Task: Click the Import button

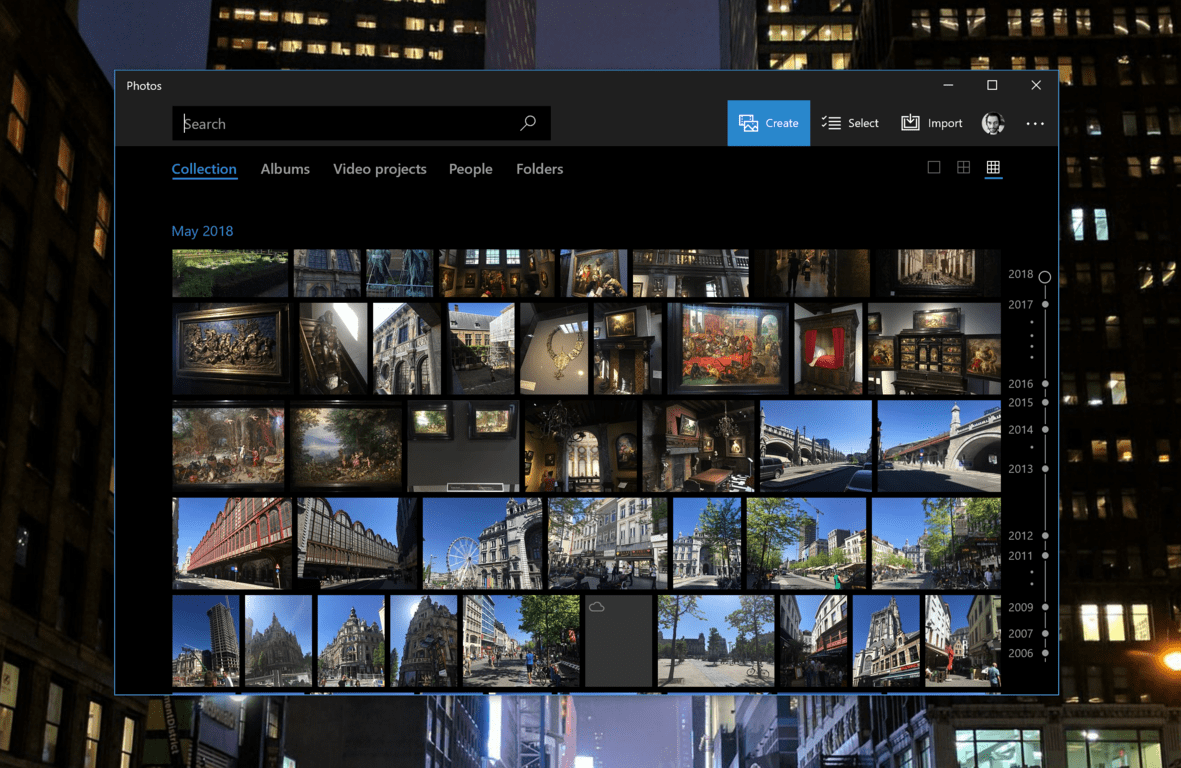Action: [932, 123]
